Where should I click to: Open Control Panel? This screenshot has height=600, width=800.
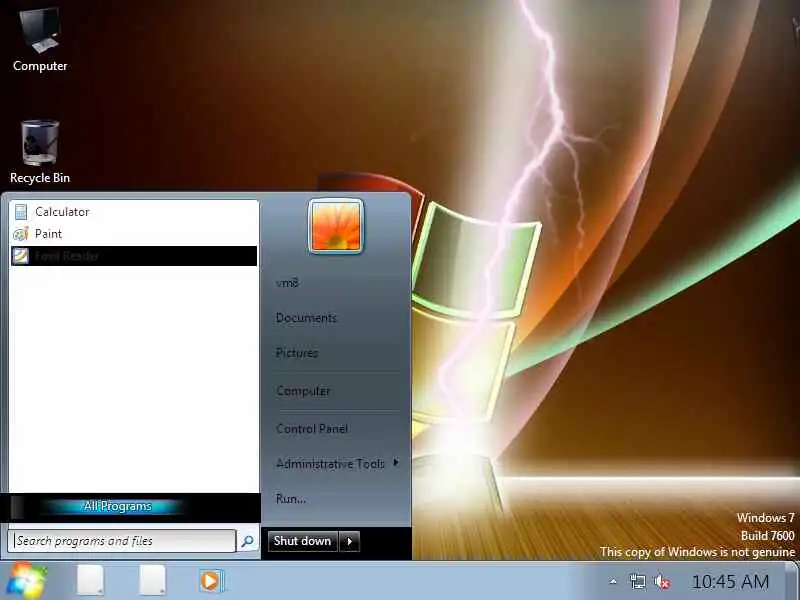pyautogui.click(x=312, y=429)
